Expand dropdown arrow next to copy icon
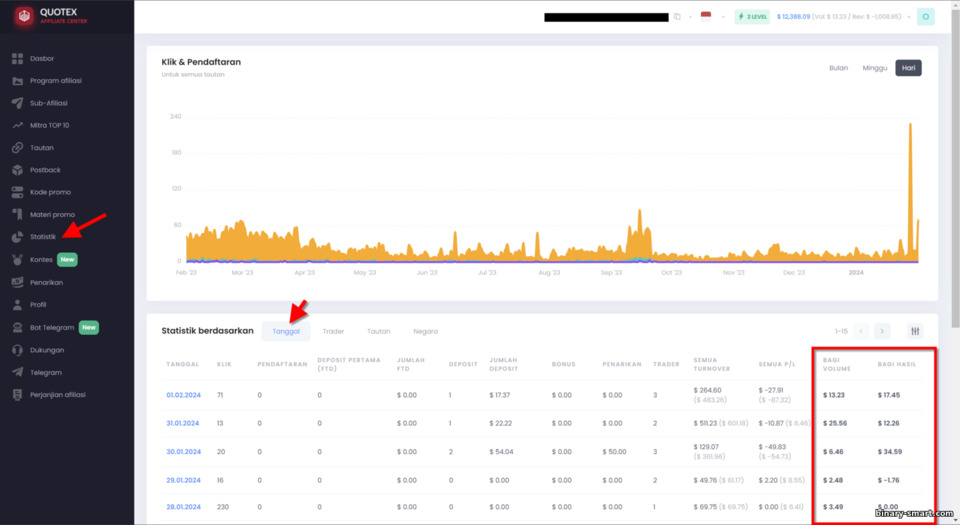This screenshot has height=525, width=960. point(690,17)
